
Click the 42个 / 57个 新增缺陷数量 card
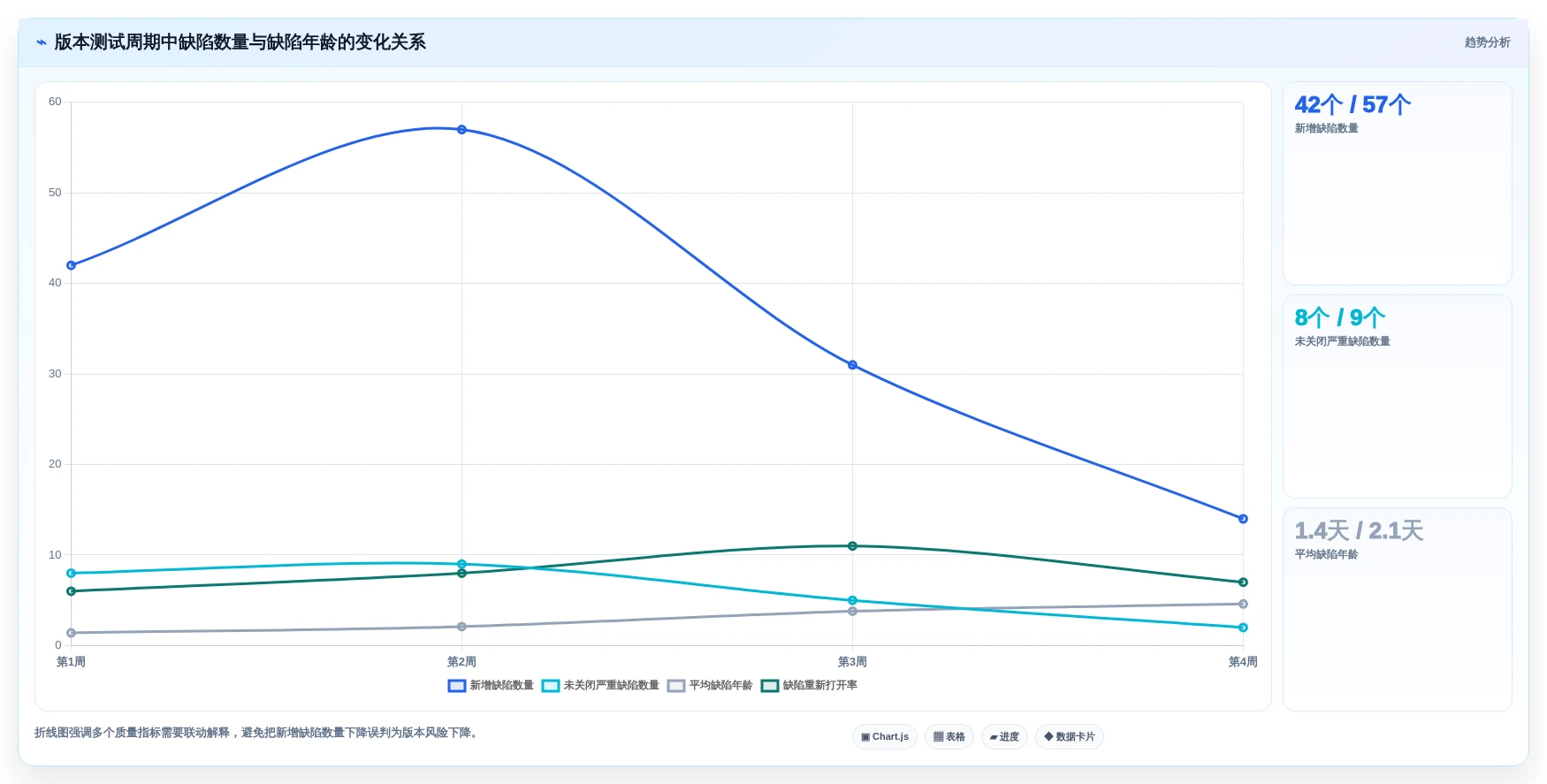pos(1397,184)
